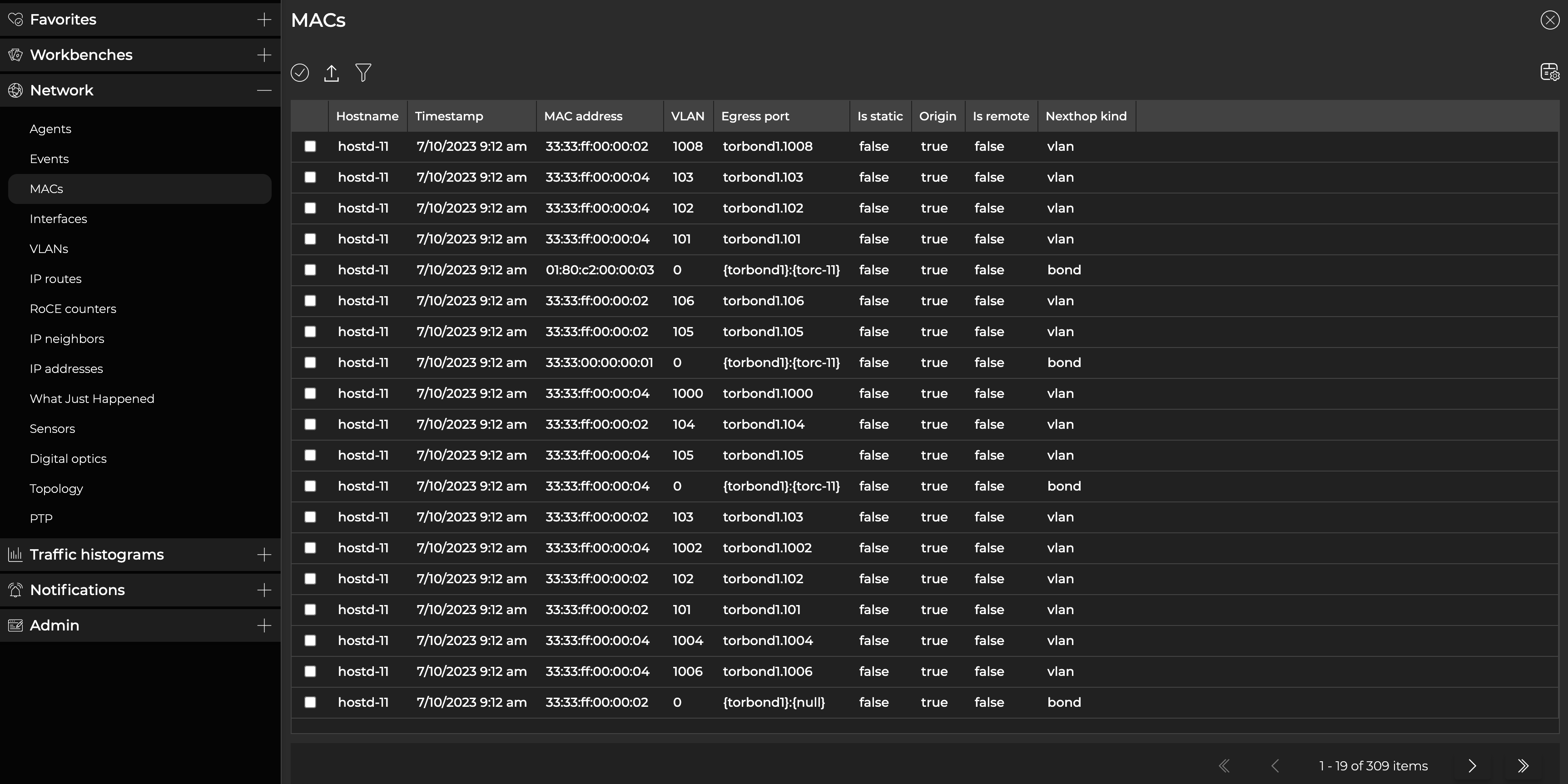Click the Favorites heart icon in sidebar

pyautogui.click(x=16, y=19)
